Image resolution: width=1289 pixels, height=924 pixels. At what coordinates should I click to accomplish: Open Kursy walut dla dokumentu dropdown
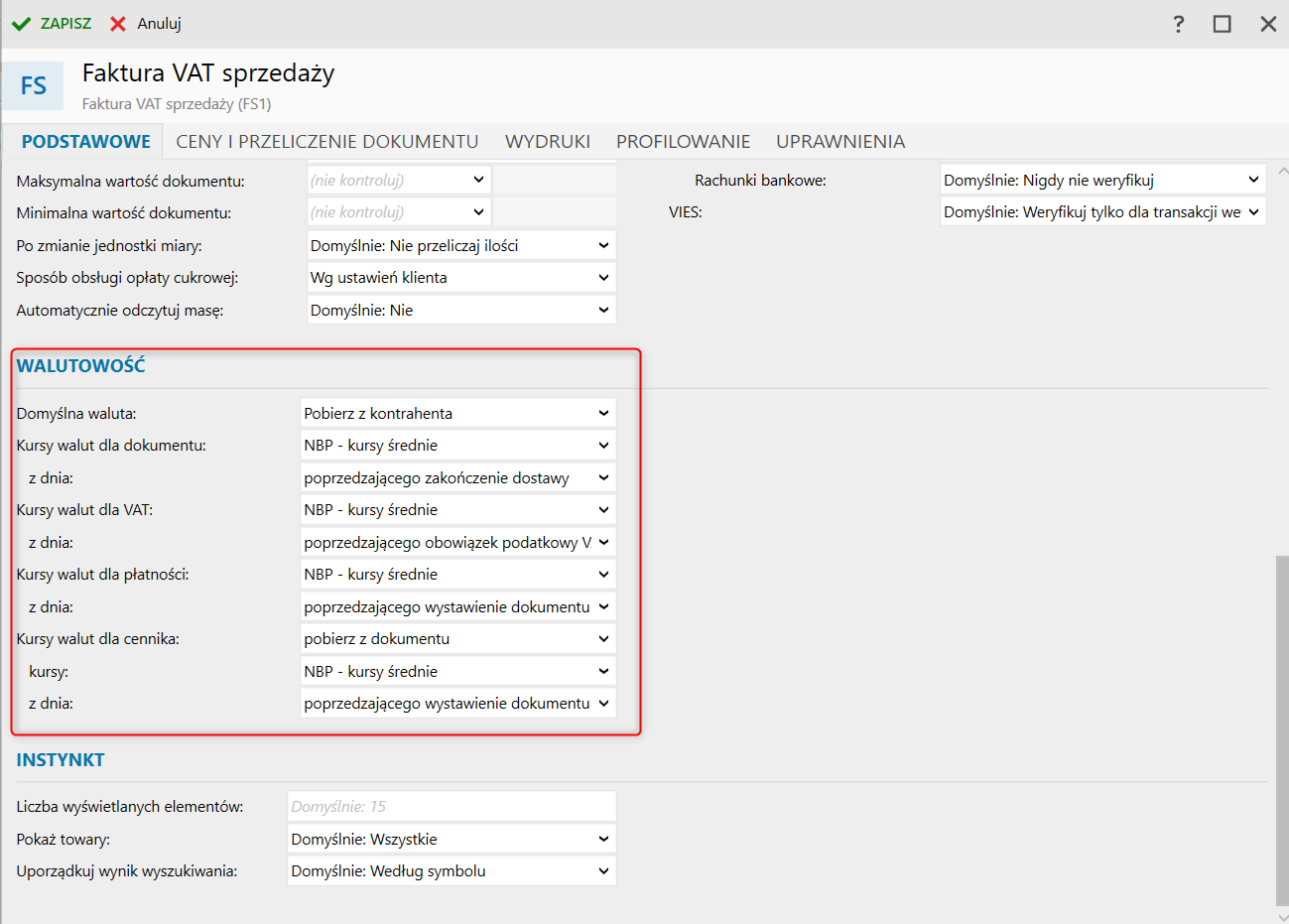point(457,446)
